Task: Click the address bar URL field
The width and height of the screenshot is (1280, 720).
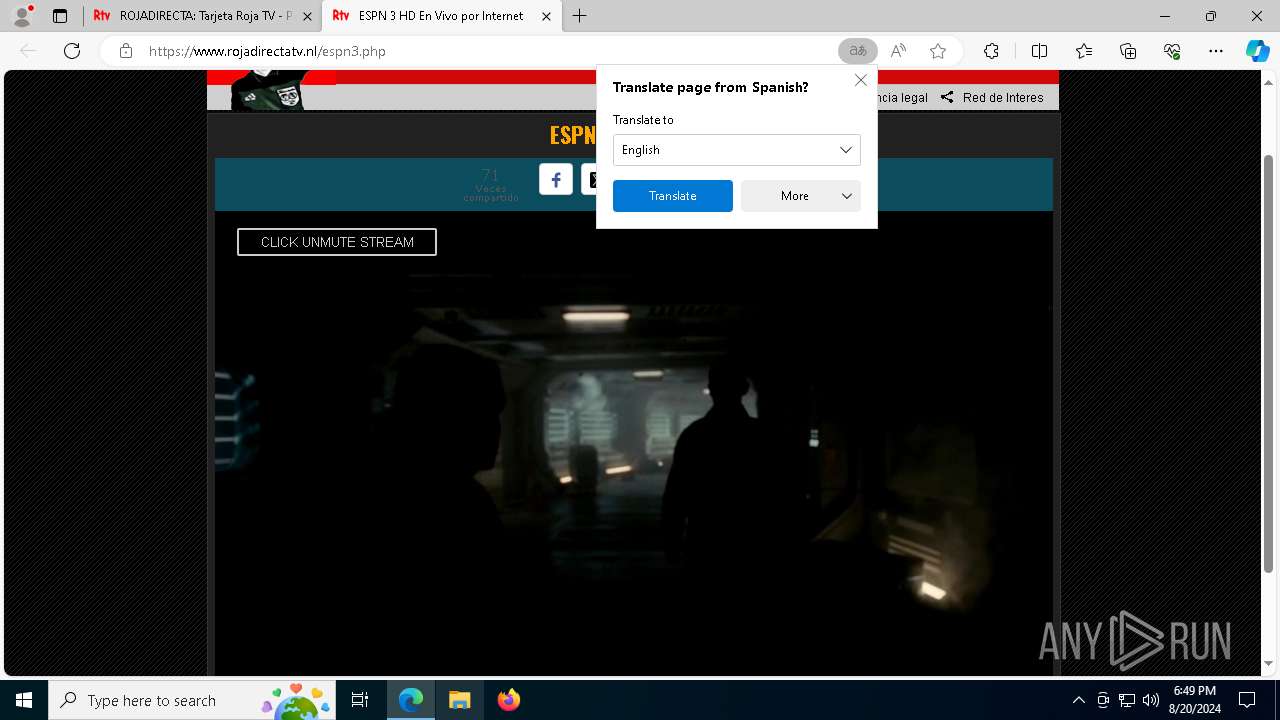Action: [480, 51]
